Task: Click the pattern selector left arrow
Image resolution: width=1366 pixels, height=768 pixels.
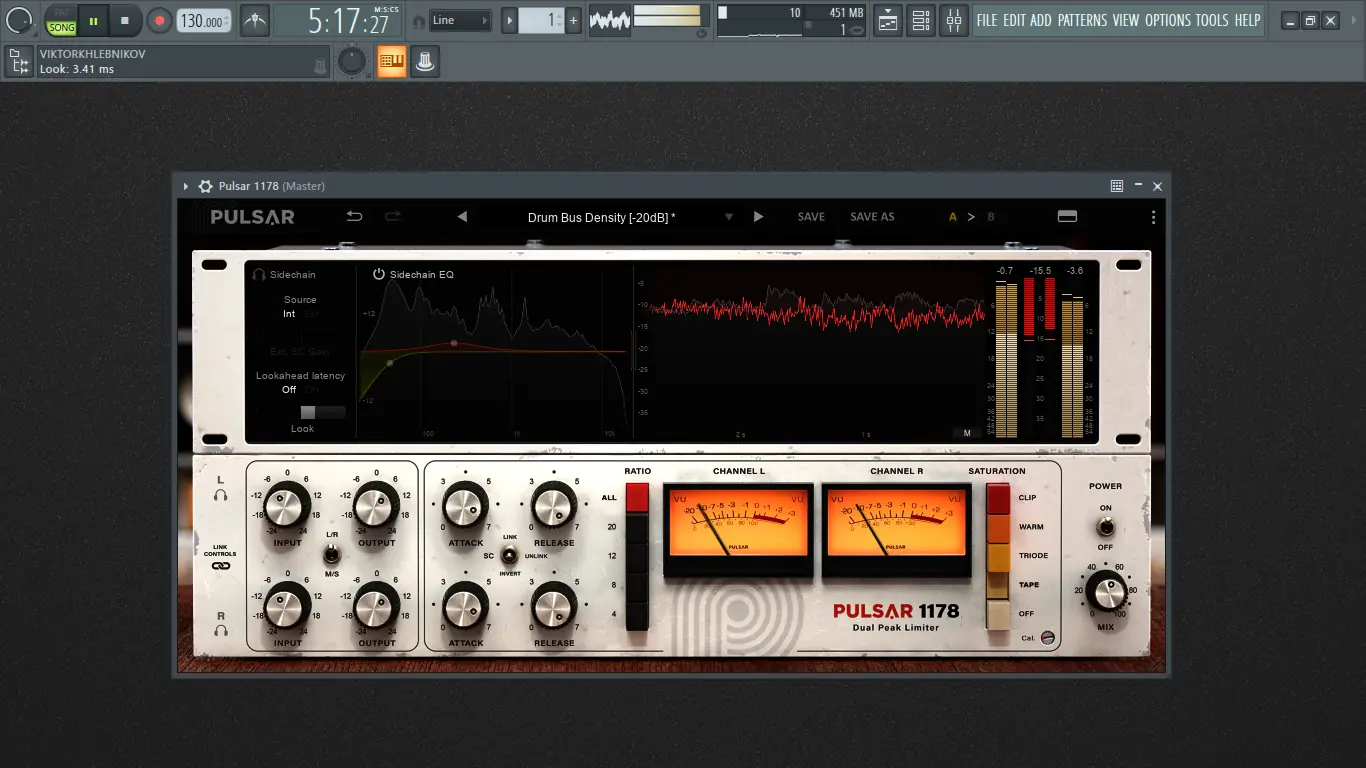Action: (510, 20)
